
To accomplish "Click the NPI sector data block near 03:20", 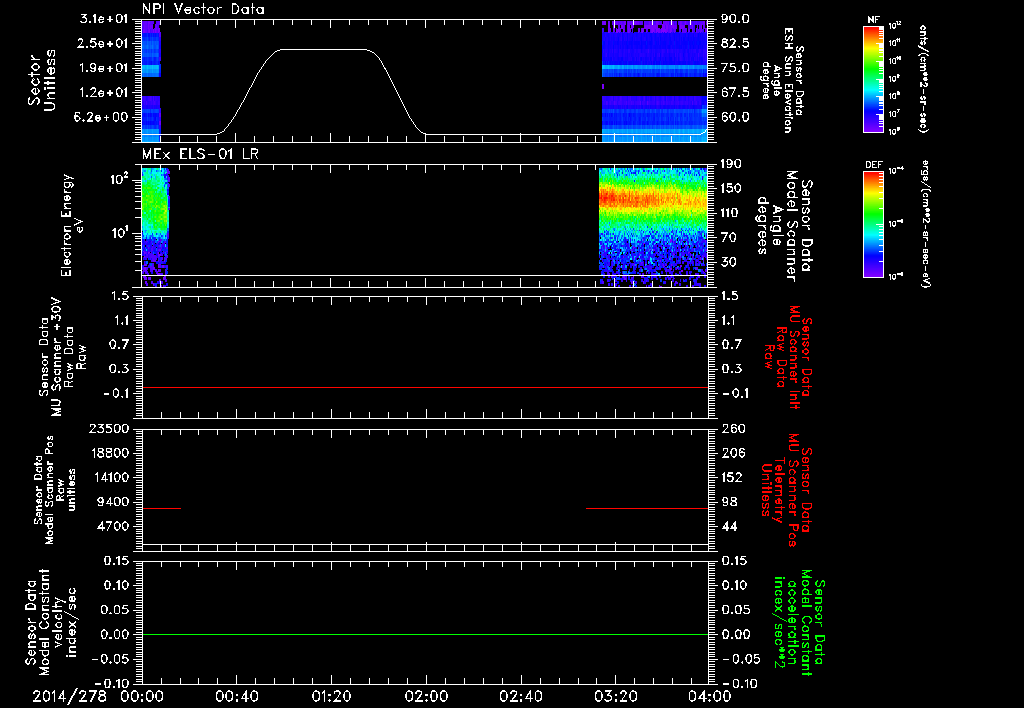I will pyautogui.click(x=654, y=80).
